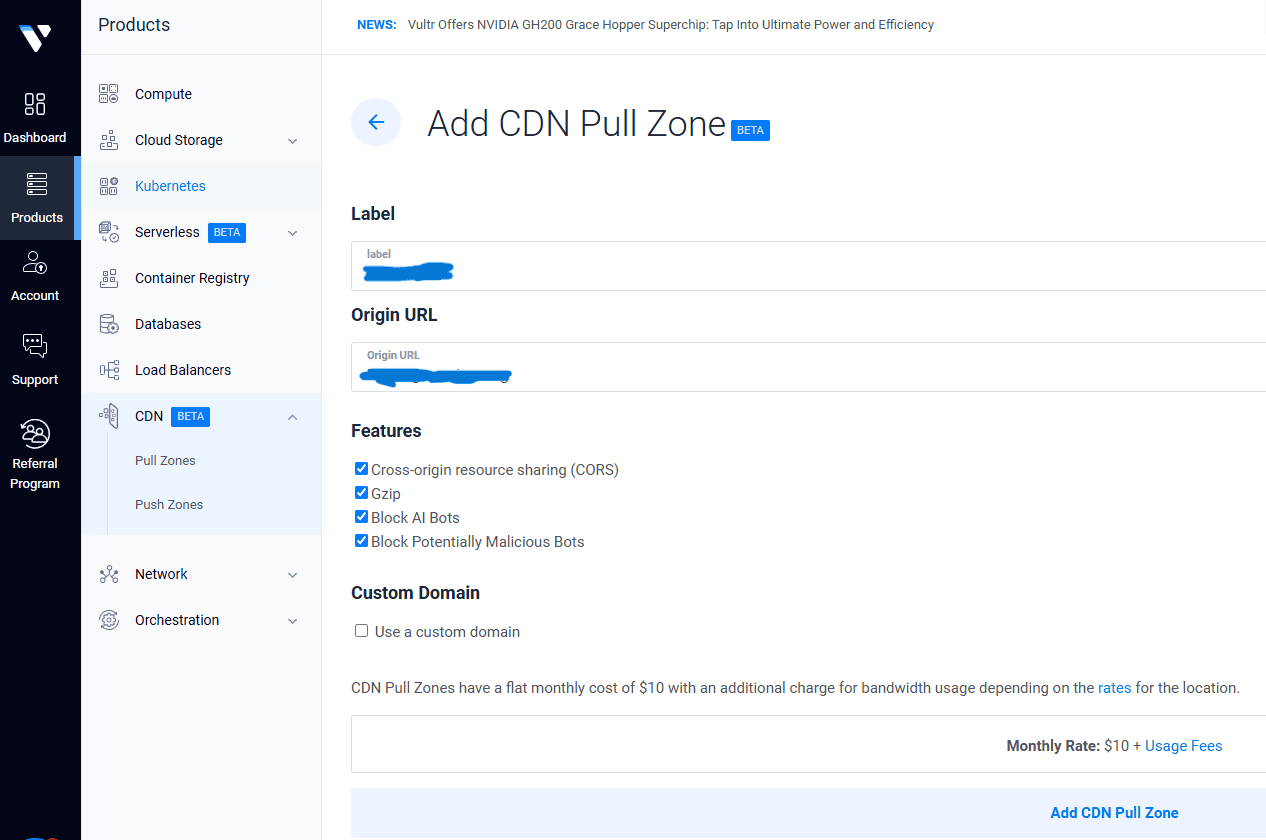This screenshot has height=840, width=1266.
Task: Open the rates link for bandwidth pricing
Action: click(x=1115, y=687)
